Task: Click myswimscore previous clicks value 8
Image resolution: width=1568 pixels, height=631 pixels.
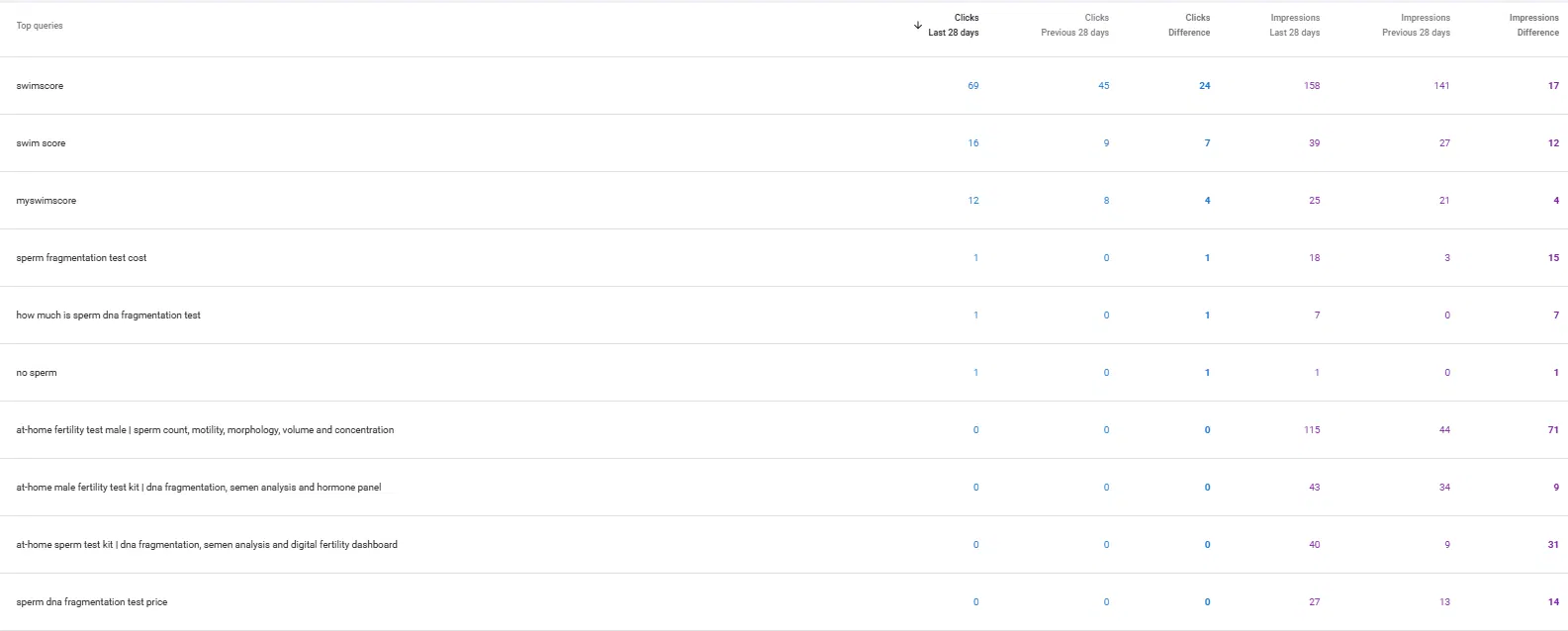Action: coord(1106,201)
